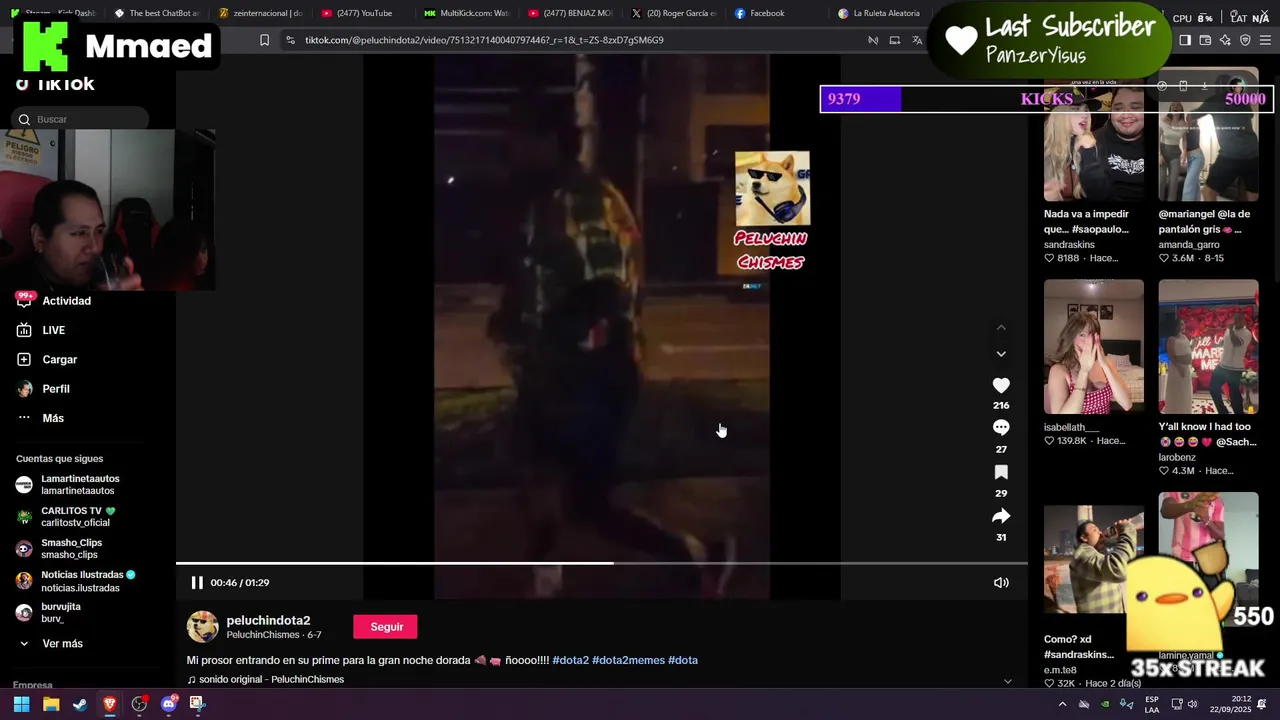Open the taskbar volume speaker icon
This screenshot has width=1280, height=720.
1192,704
